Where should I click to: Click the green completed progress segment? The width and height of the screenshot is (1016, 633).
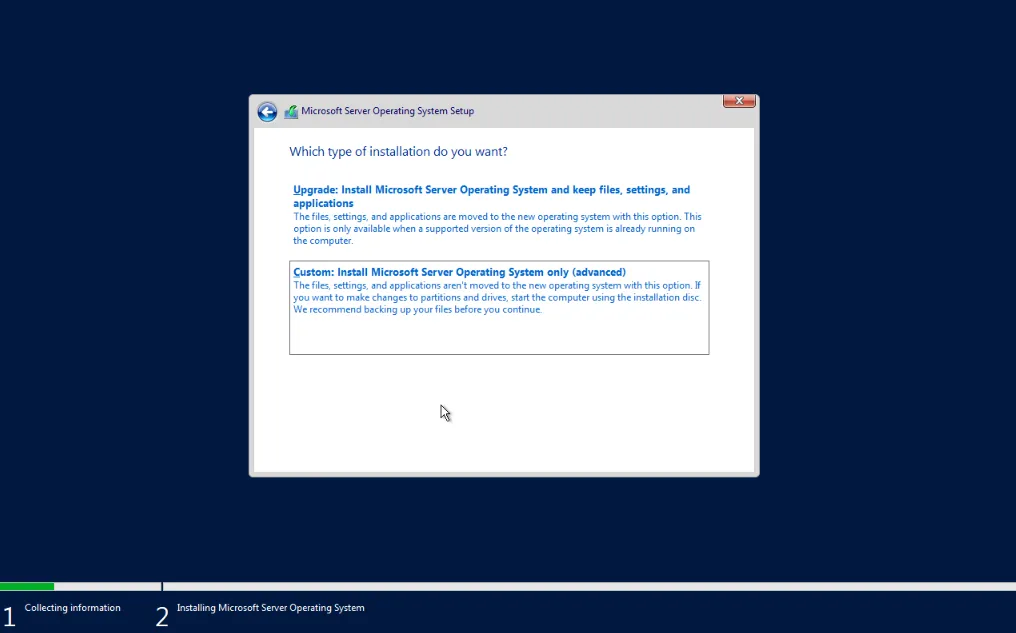[x=27, y=586]
